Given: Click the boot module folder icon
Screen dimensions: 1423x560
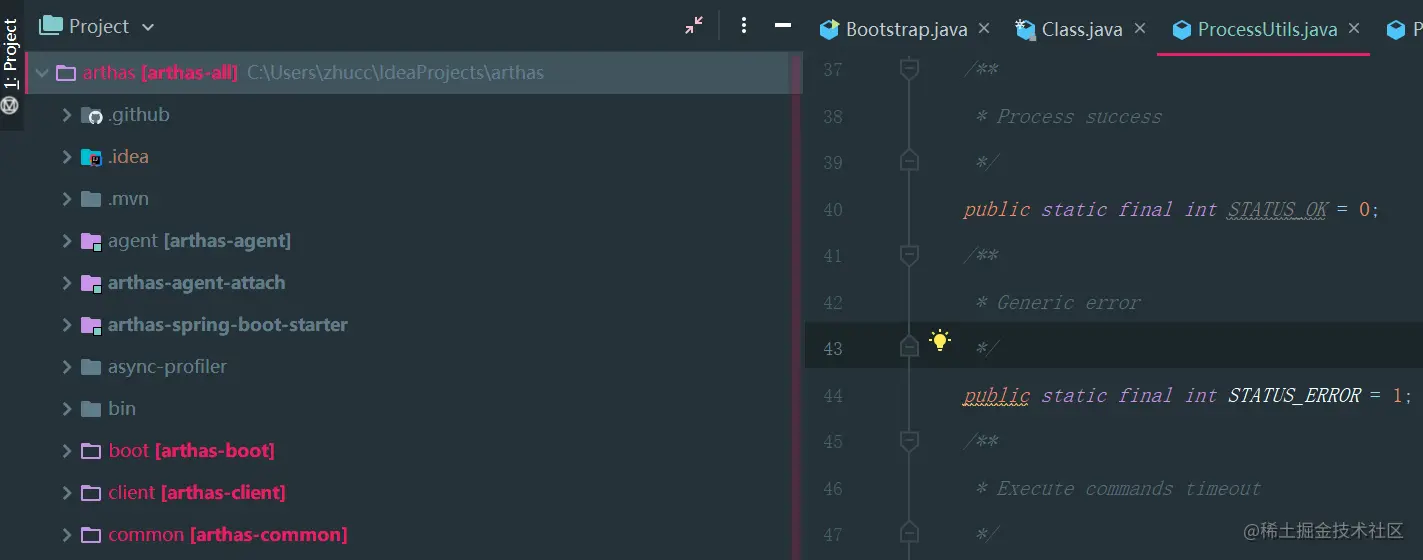Looking at the screenshot, I should click(x=91, y=451).
